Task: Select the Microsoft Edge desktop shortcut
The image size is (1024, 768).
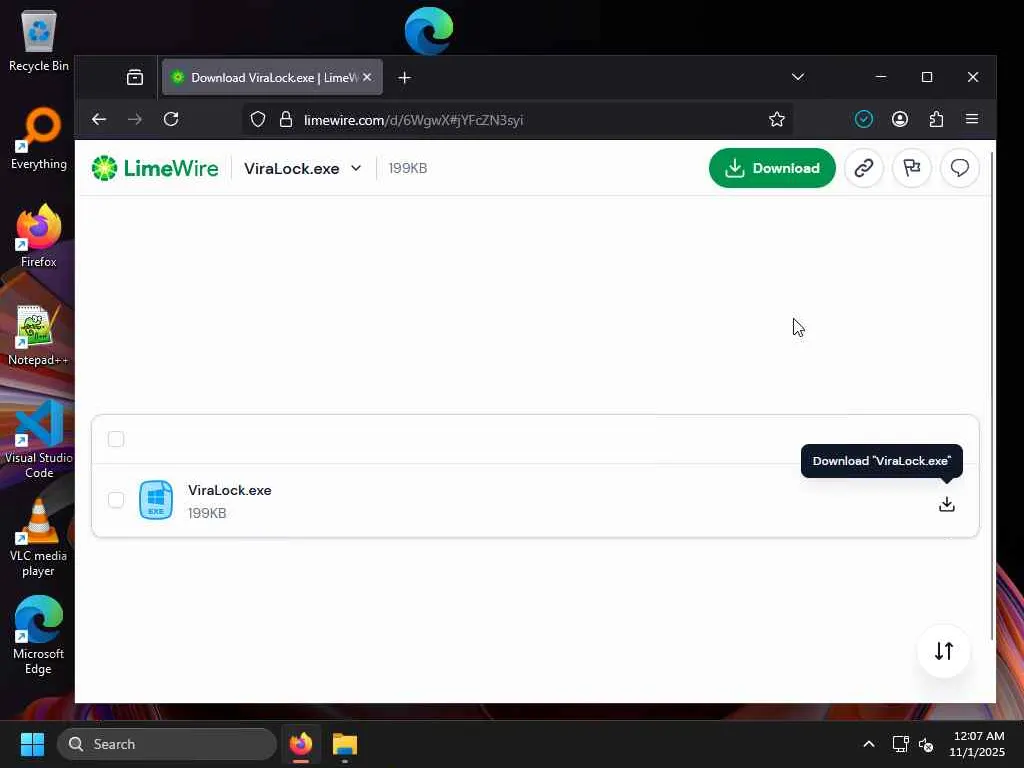Action: [x=39, y=636]
